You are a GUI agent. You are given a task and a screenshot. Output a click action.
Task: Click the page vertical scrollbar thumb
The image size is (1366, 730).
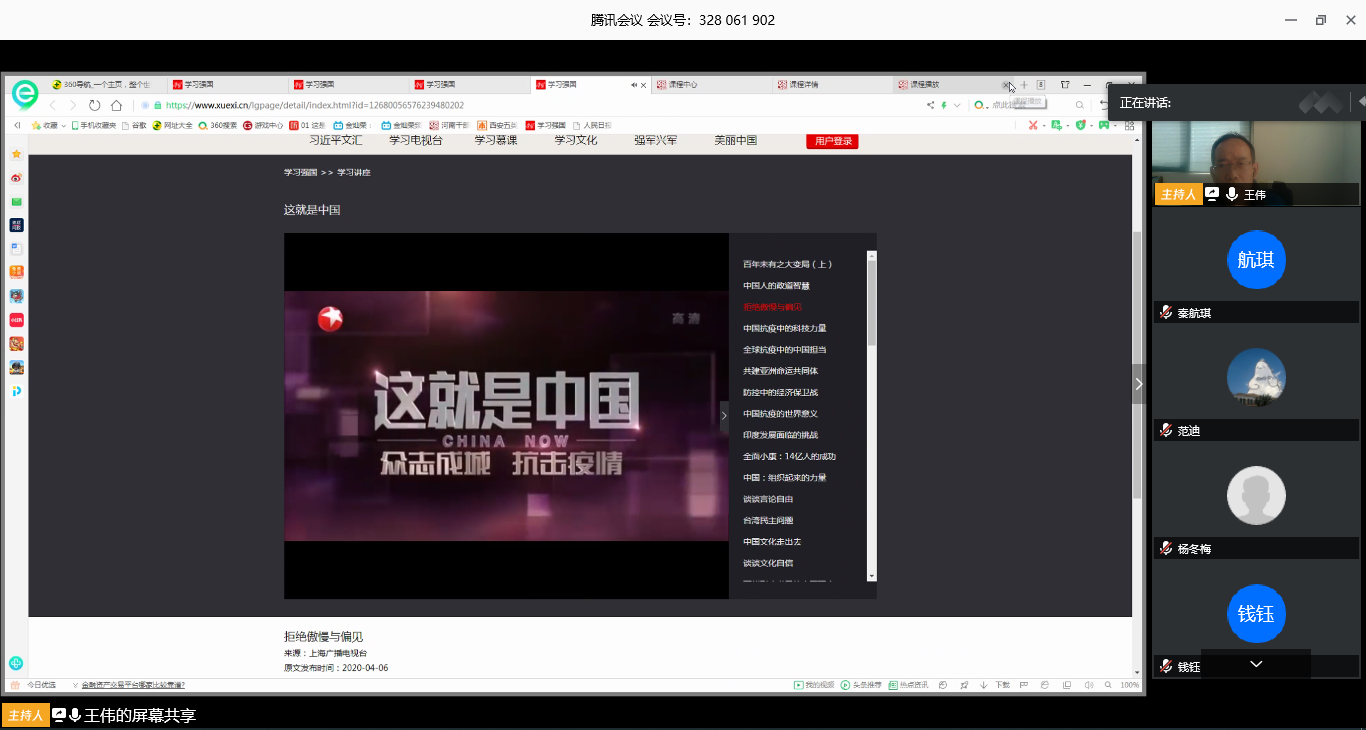(1136, 365)
